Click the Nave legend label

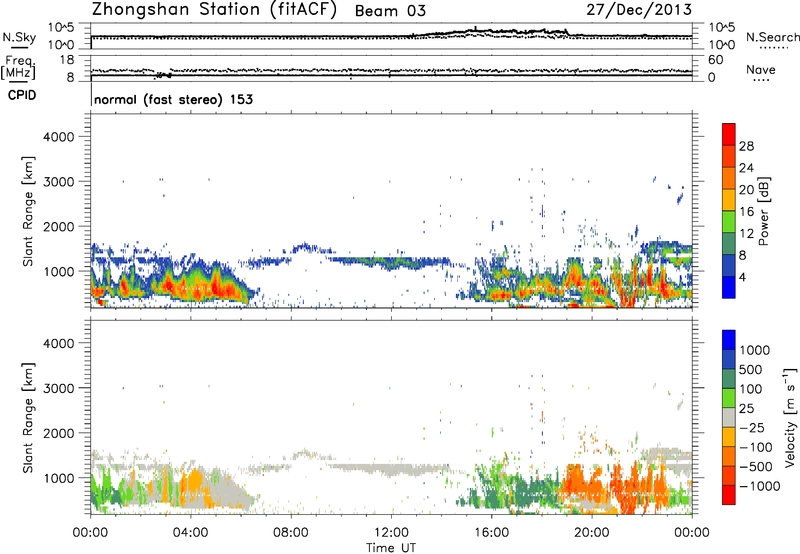[761, 69]
